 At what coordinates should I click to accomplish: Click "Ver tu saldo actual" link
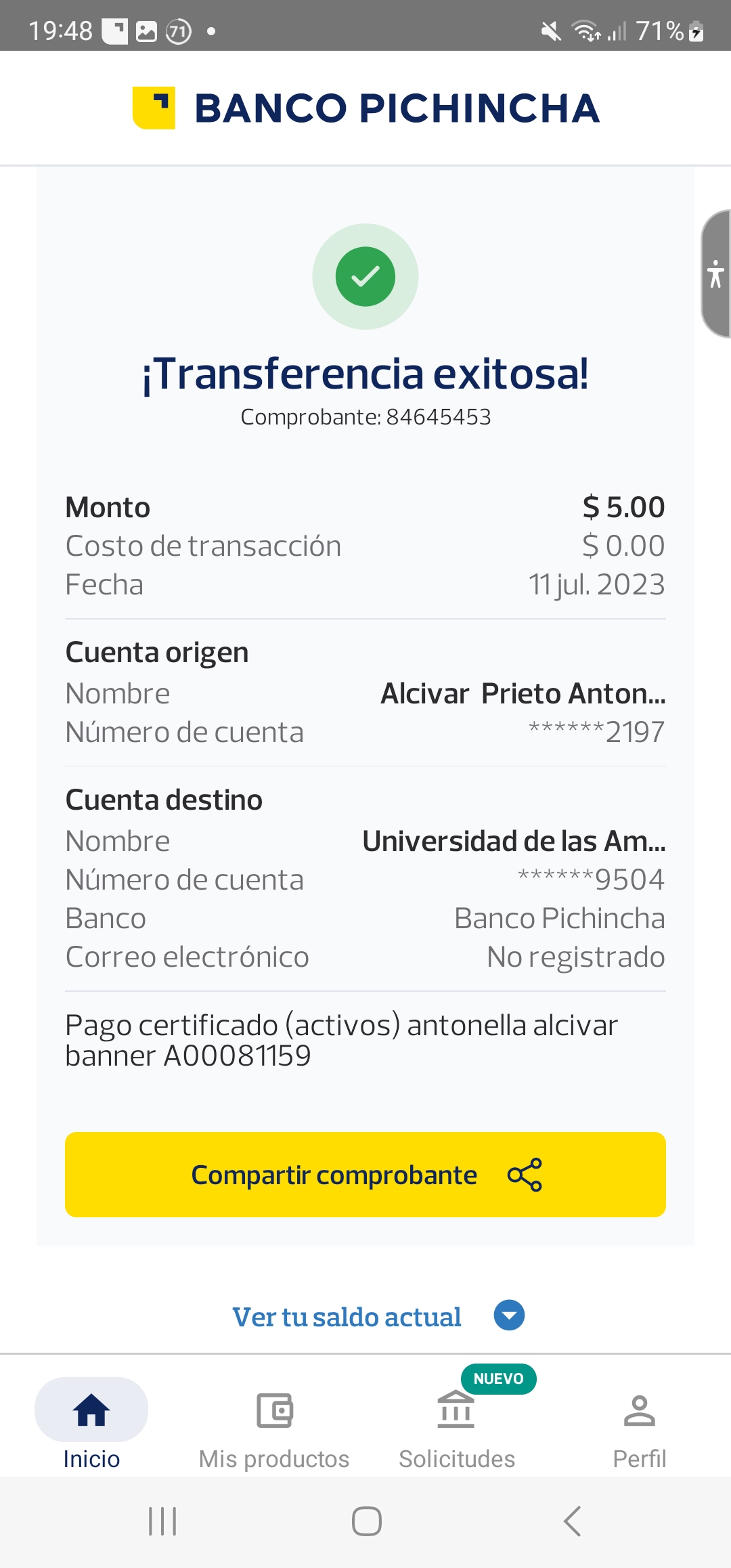click(x=347, y=1317)
